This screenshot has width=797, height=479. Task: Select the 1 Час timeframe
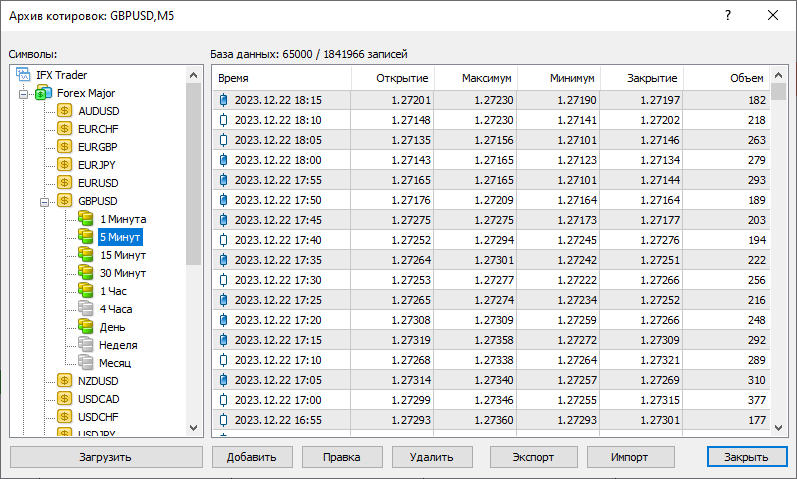point(113,291)
